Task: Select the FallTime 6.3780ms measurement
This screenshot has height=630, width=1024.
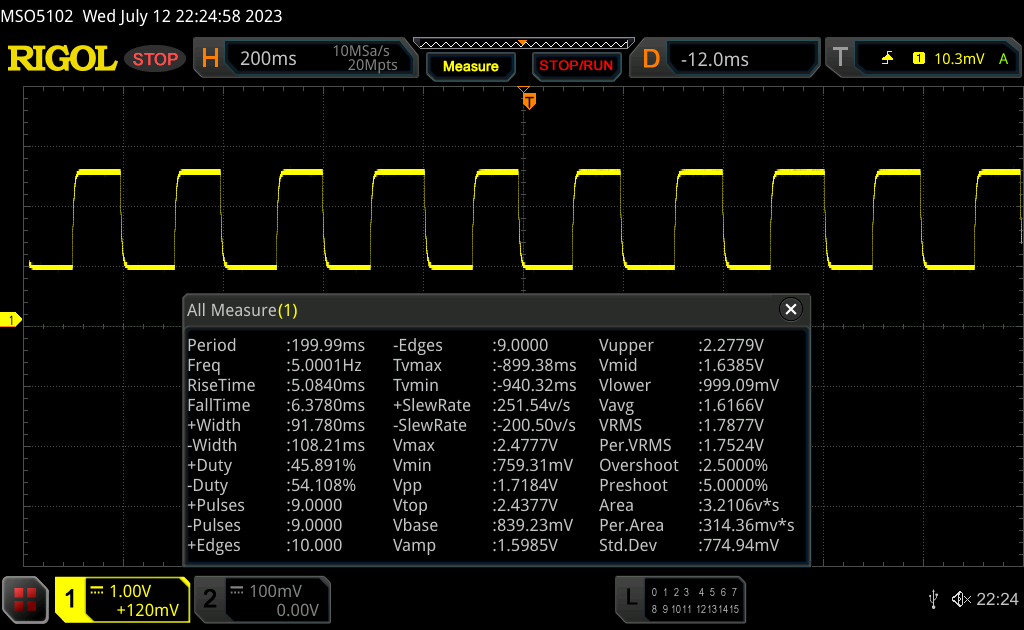Action: pos(276,405)
